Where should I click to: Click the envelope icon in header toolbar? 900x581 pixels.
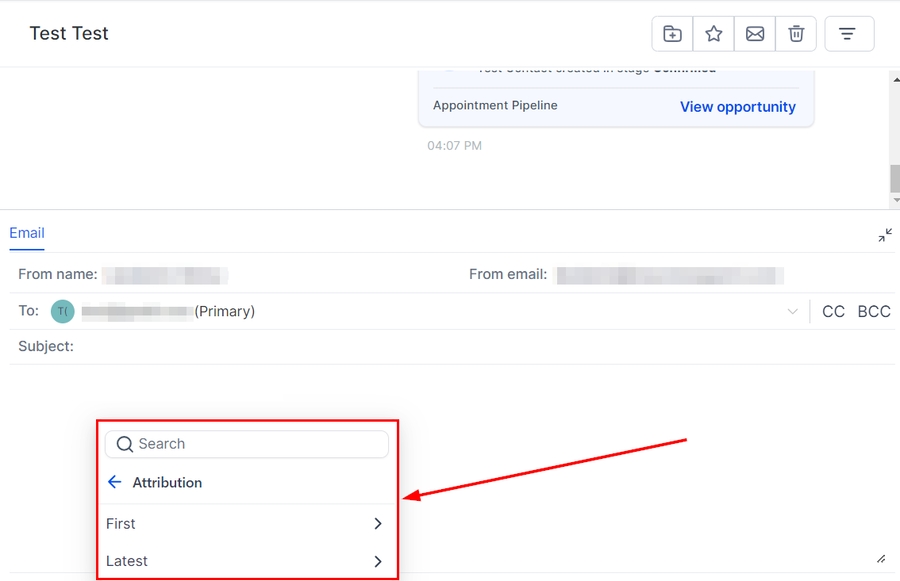pos(755,34)
